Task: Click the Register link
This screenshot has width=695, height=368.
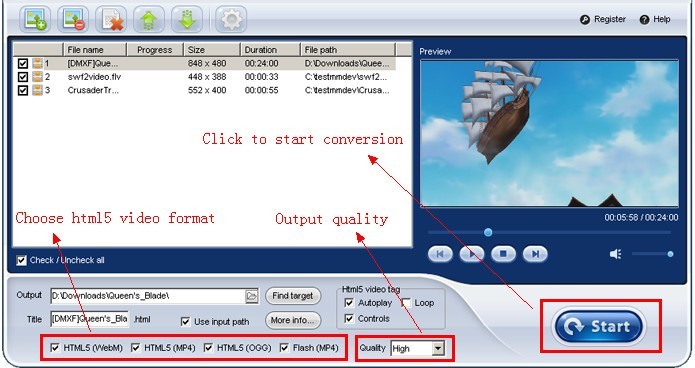Action: point(610,20)
